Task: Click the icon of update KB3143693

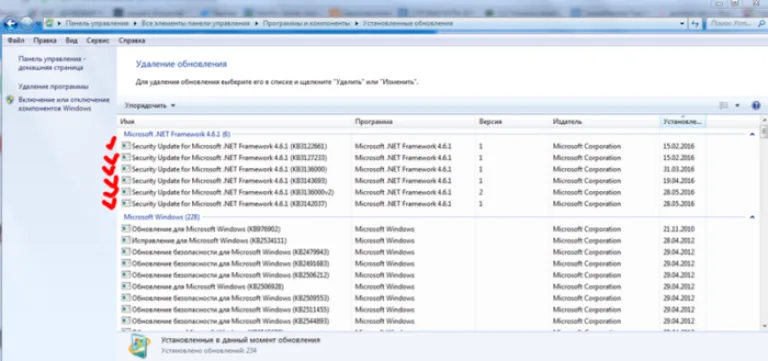Action: tap(126, 180)
